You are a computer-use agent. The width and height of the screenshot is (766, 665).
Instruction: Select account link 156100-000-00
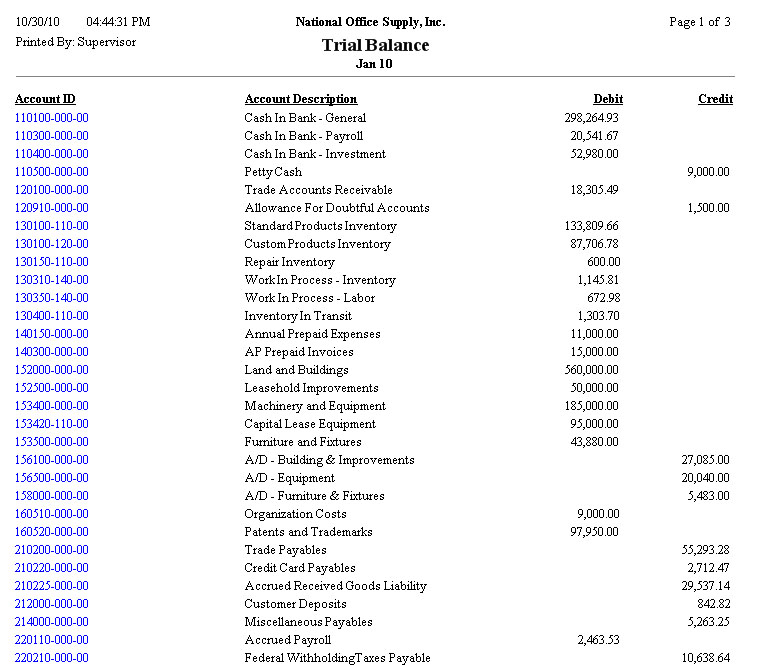(52, 460)
